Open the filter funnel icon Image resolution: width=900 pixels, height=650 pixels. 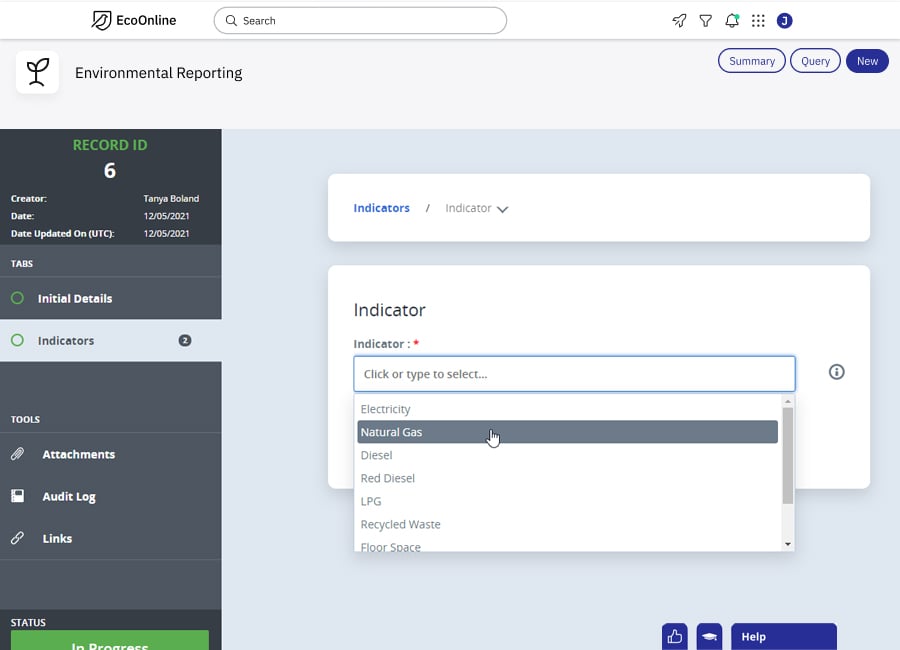click(705, 21)
